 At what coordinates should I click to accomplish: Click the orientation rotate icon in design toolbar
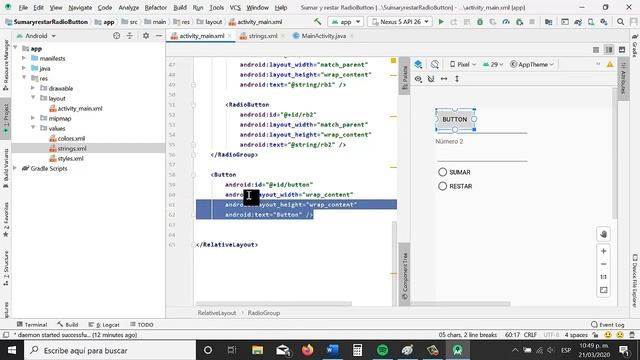coord(435,64)
